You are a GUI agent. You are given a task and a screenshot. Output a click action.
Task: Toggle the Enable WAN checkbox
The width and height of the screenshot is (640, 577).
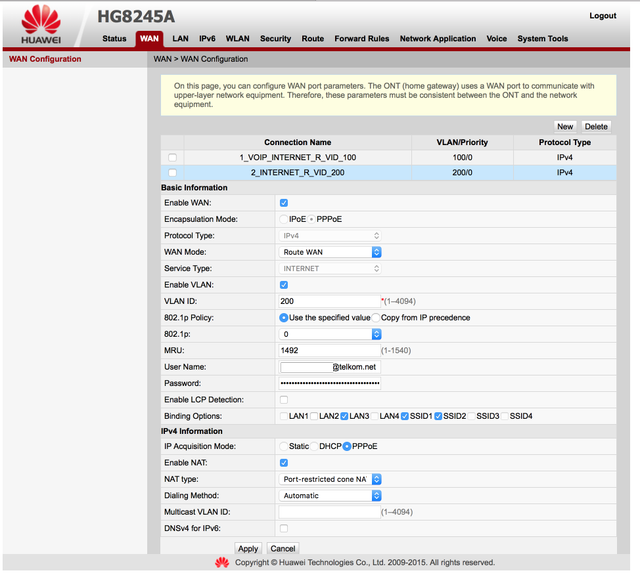pyautogui.click(x=284, y=203)
